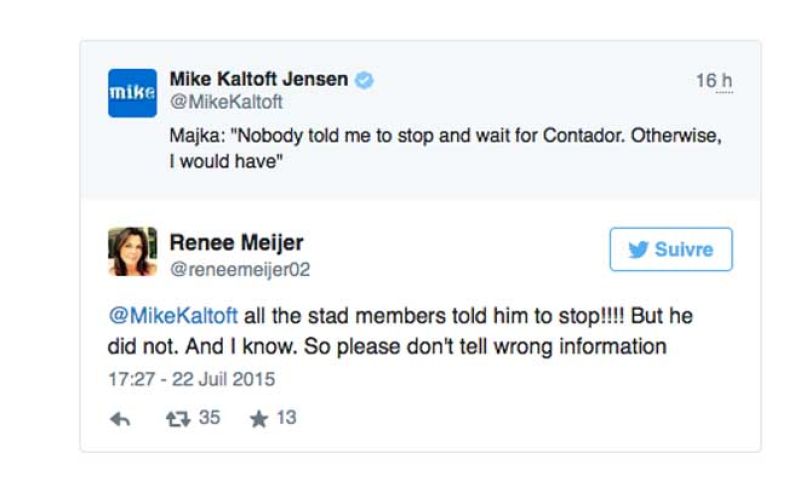Open the Majka quote tweet text

point(445,148)
